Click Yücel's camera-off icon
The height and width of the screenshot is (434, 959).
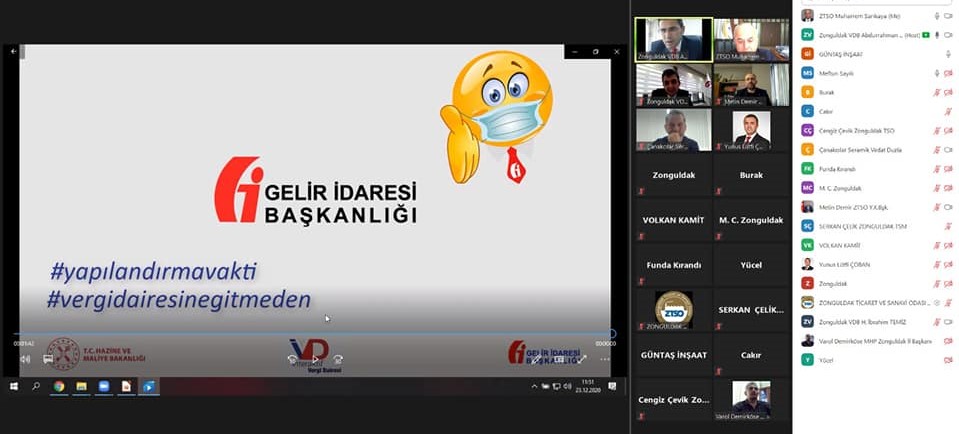coord(948,360)
